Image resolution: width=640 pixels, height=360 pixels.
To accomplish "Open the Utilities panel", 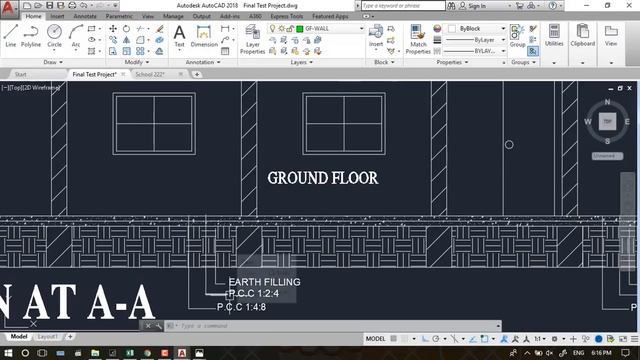I will 554,35.
